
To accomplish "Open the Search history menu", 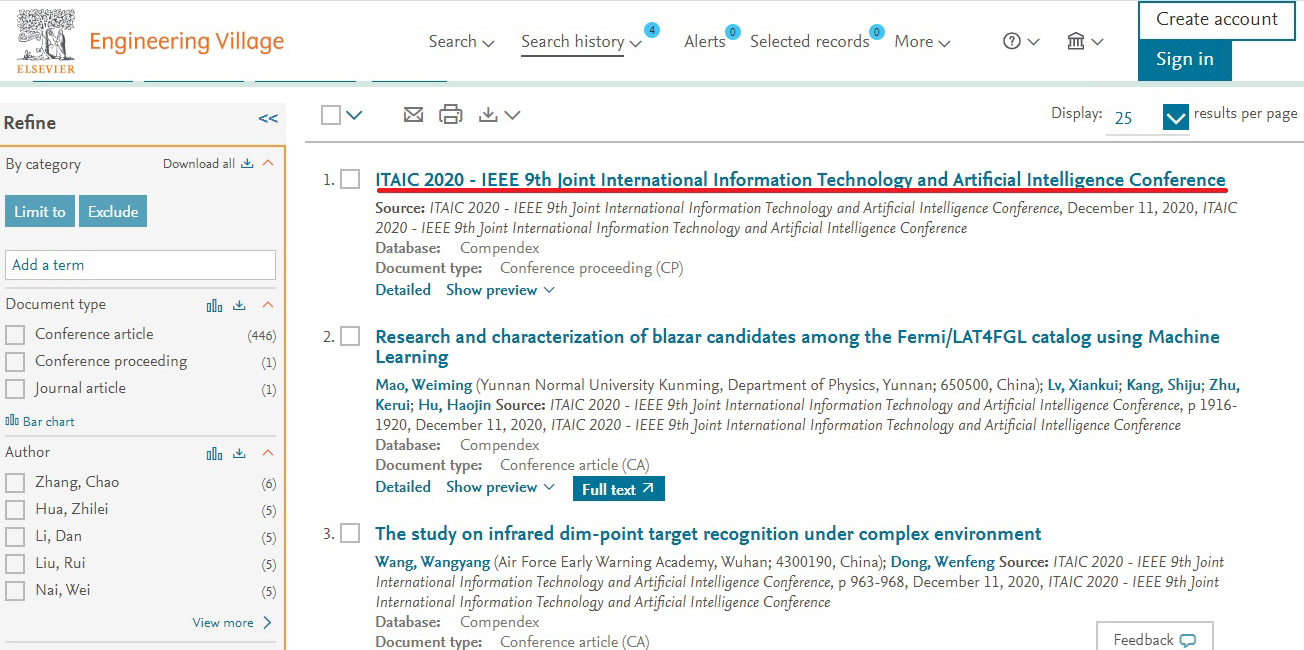I will click(581, 42).
